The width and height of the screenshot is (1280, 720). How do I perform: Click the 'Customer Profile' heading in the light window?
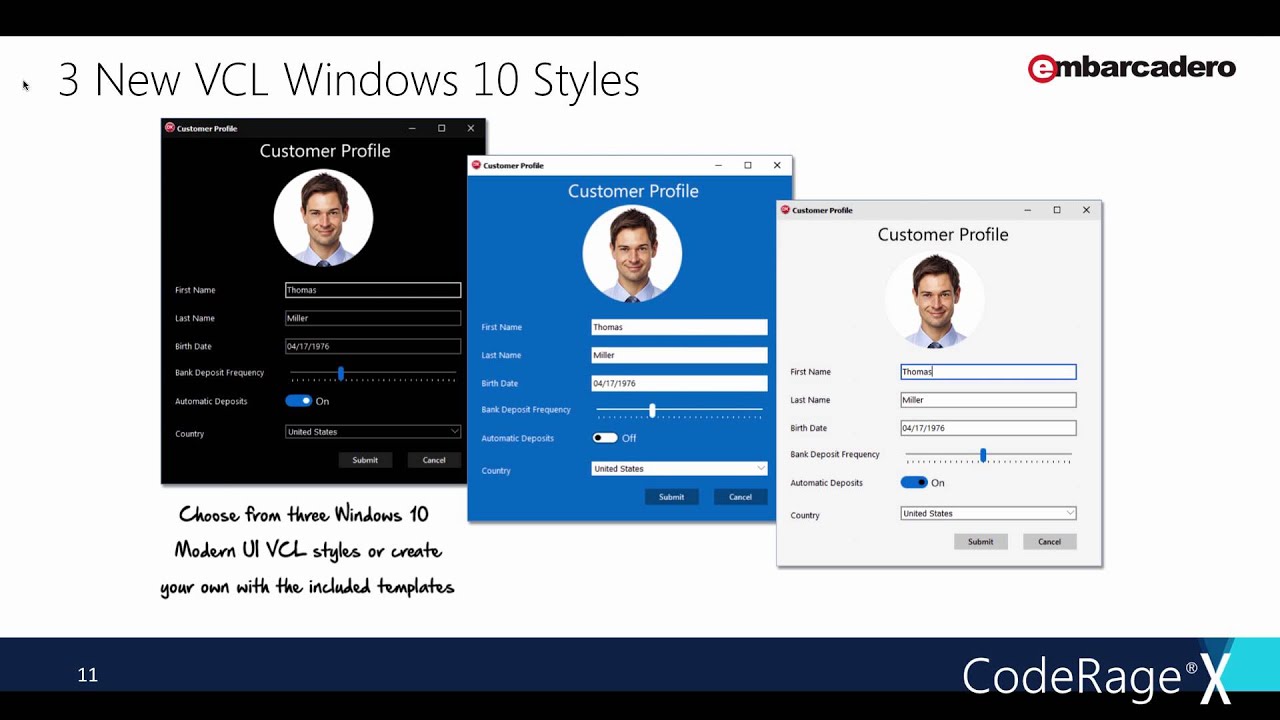943,235
